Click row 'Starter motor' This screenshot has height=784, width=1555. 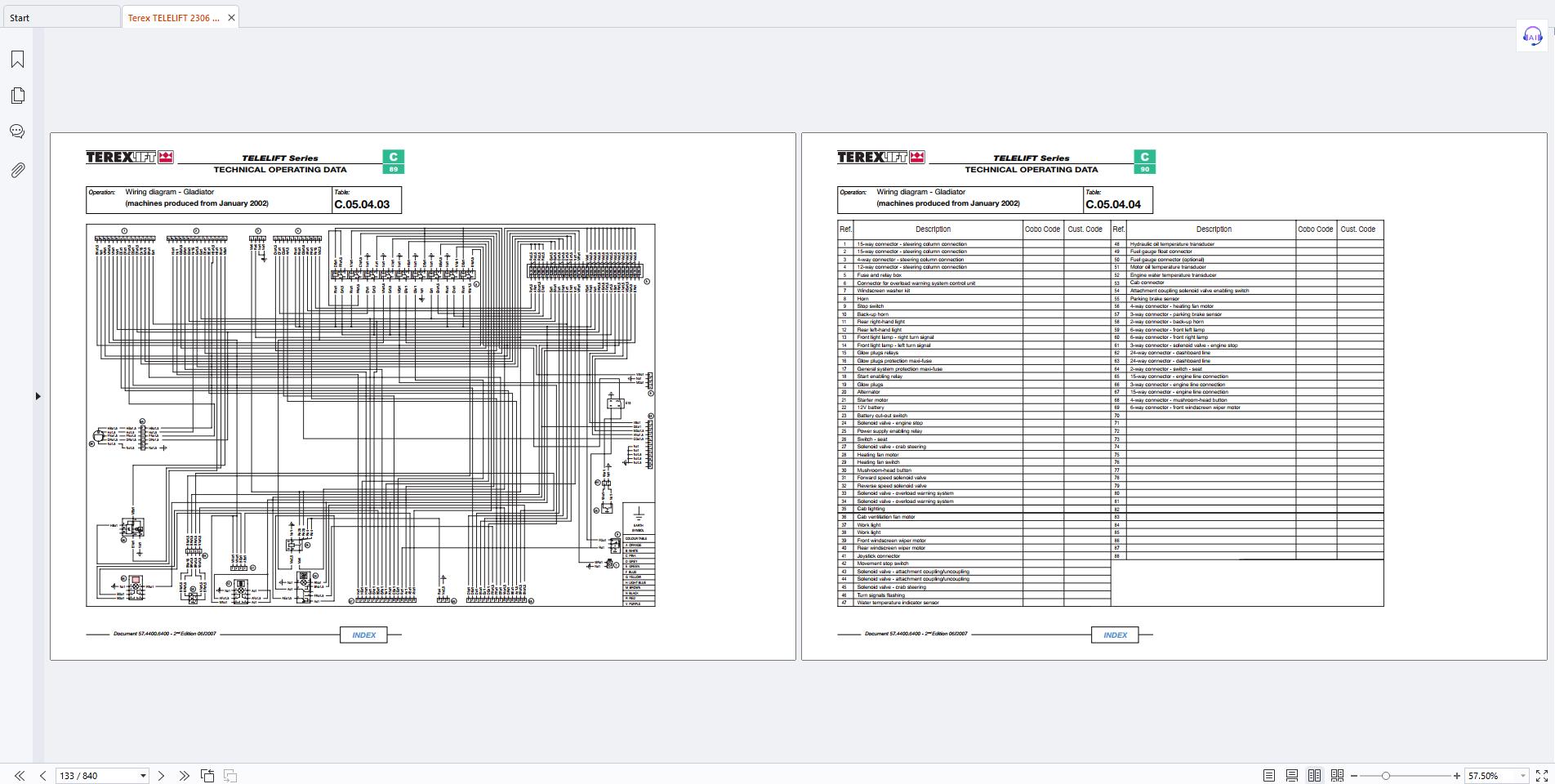point(974,400)
